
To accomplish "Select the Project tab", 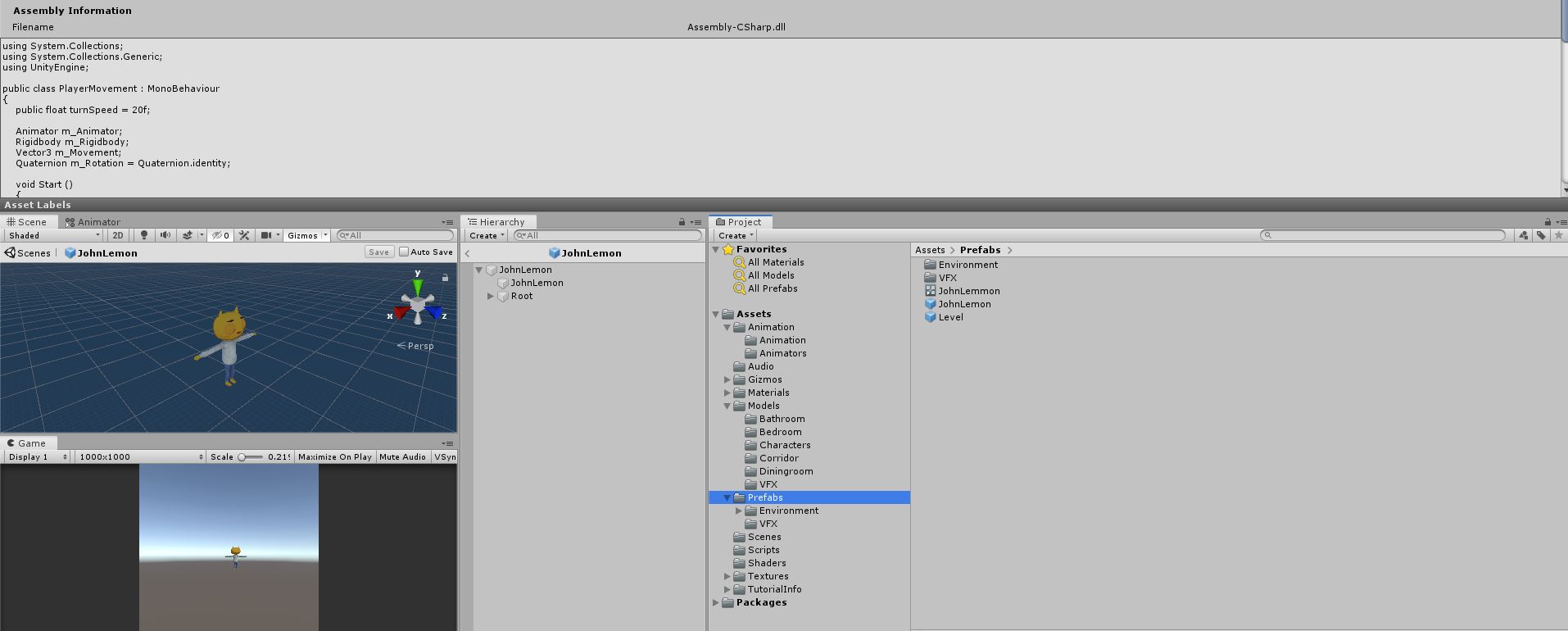I will (739, 222).
